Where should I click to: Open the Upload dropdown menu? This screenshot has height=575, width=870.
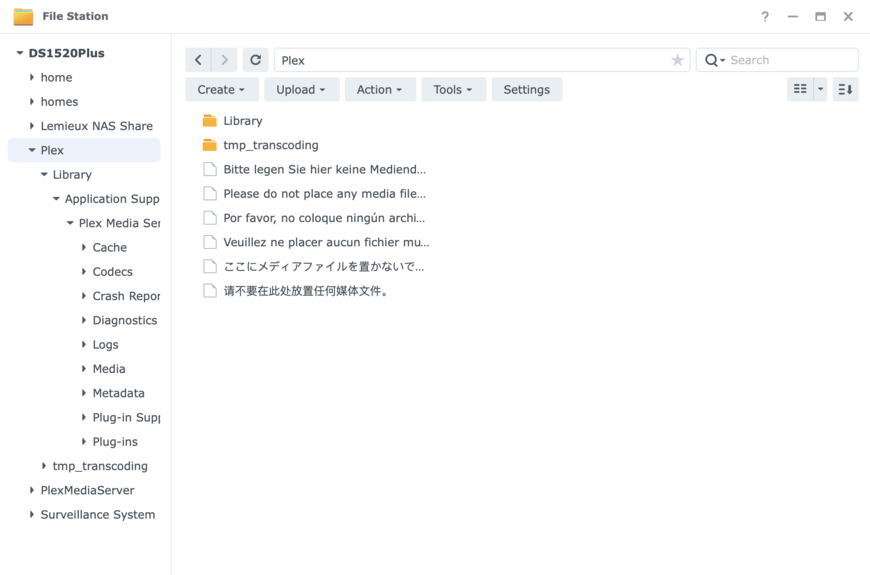301,89
